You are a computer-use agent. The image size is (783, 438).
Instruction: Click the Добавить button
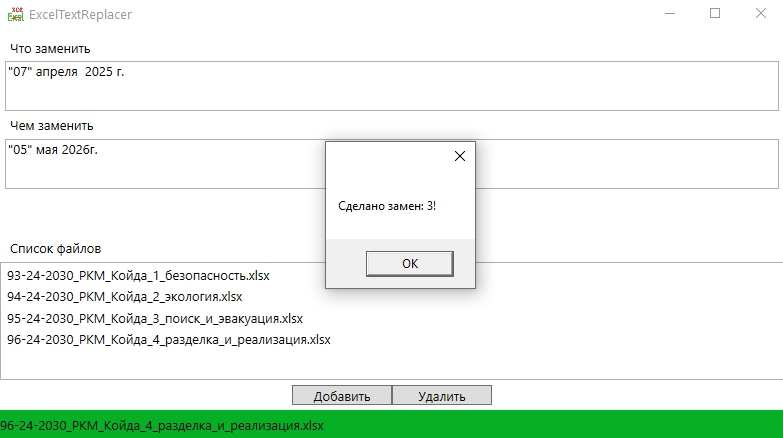(x=342, y=396)
